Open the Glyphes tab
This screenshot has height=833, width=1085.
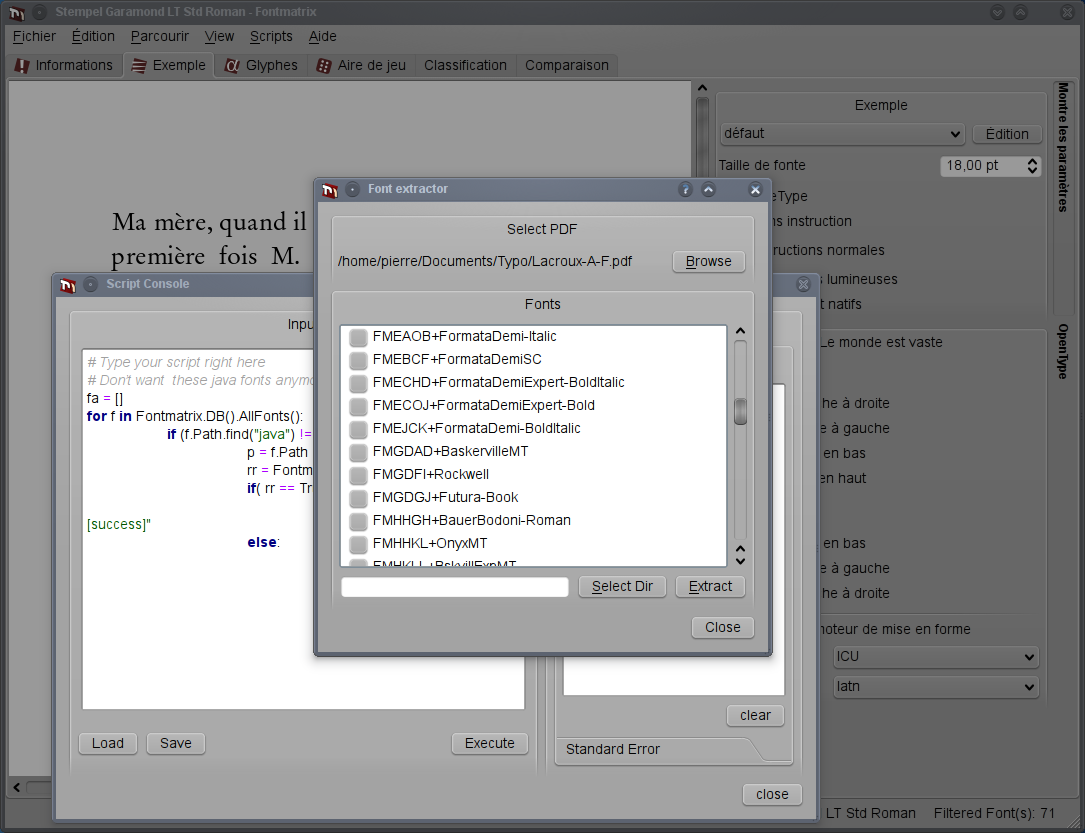262,65
